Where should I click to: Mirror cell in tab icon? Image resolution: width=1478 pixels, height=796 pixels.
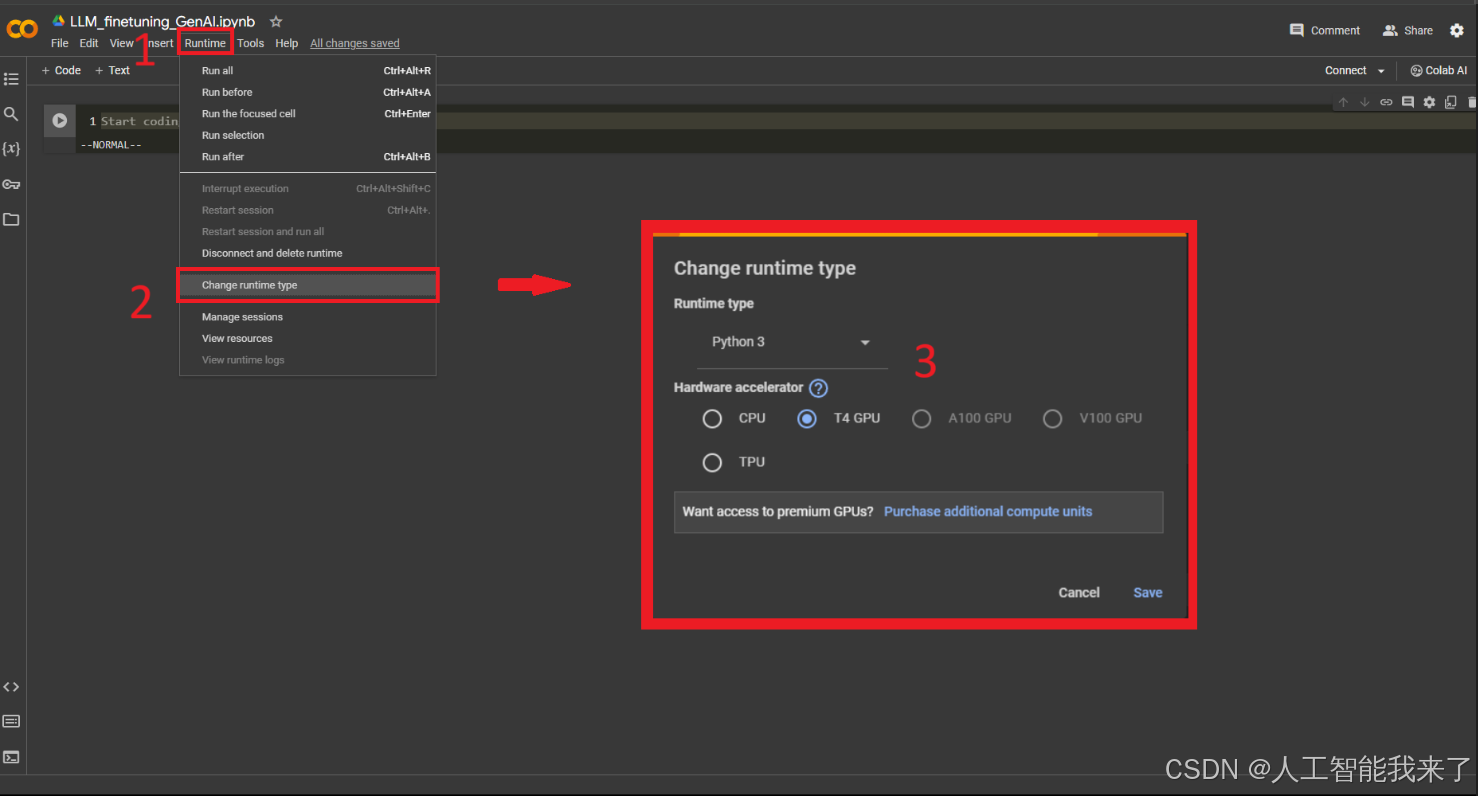(1450, 102)
